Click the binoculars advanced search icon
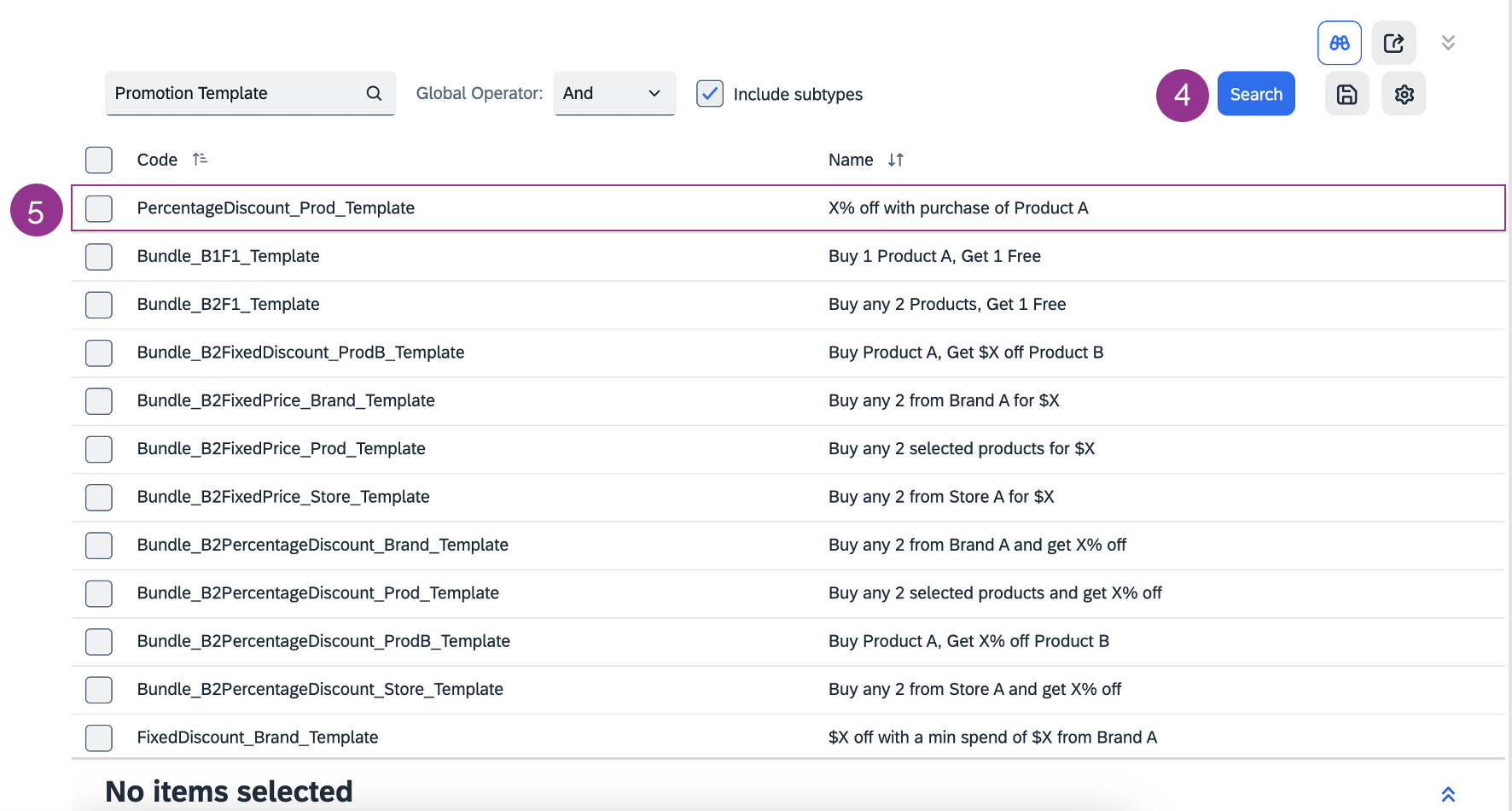The image size is (1512, 811). pyautogui.click(x=1339, y=43)
